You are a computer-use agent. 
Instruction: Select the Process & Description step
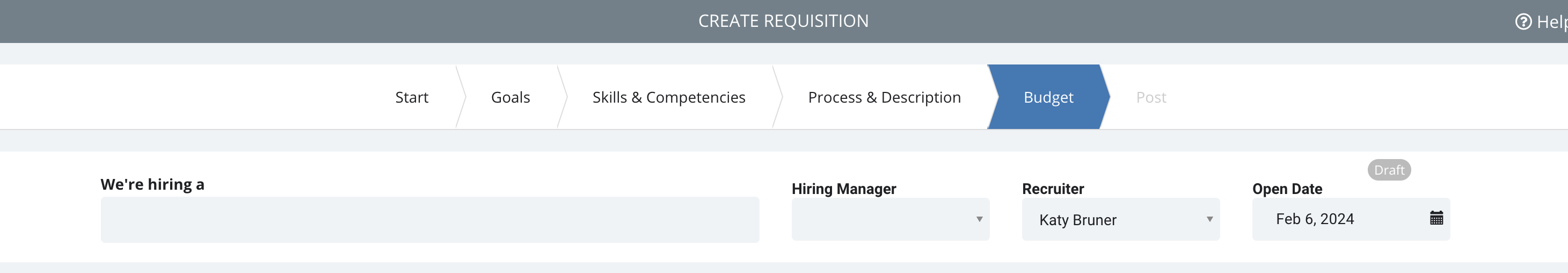tap(884, 97)
